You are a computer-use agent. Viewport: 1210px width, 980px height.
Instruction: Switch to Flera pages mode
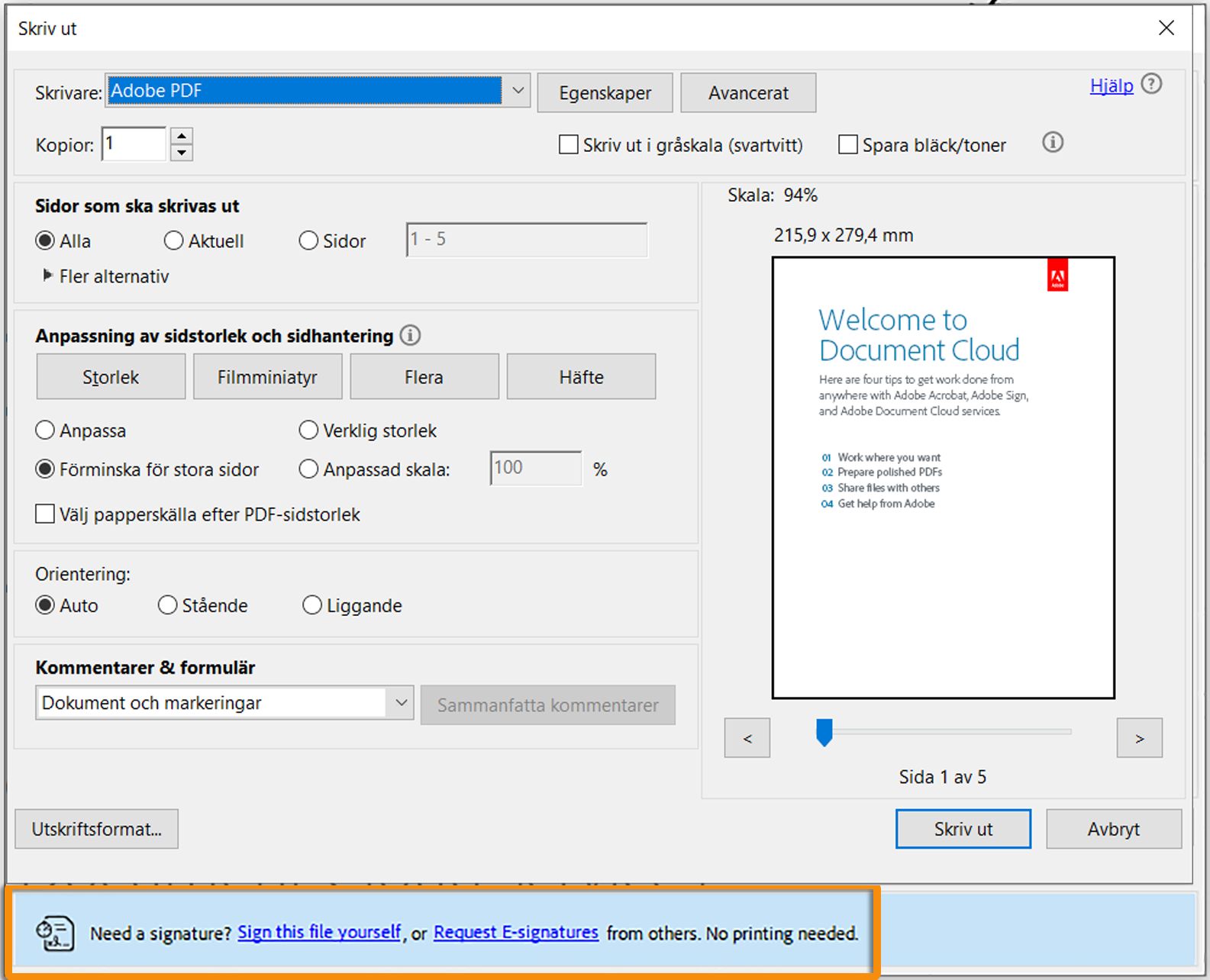pos(424,376)
